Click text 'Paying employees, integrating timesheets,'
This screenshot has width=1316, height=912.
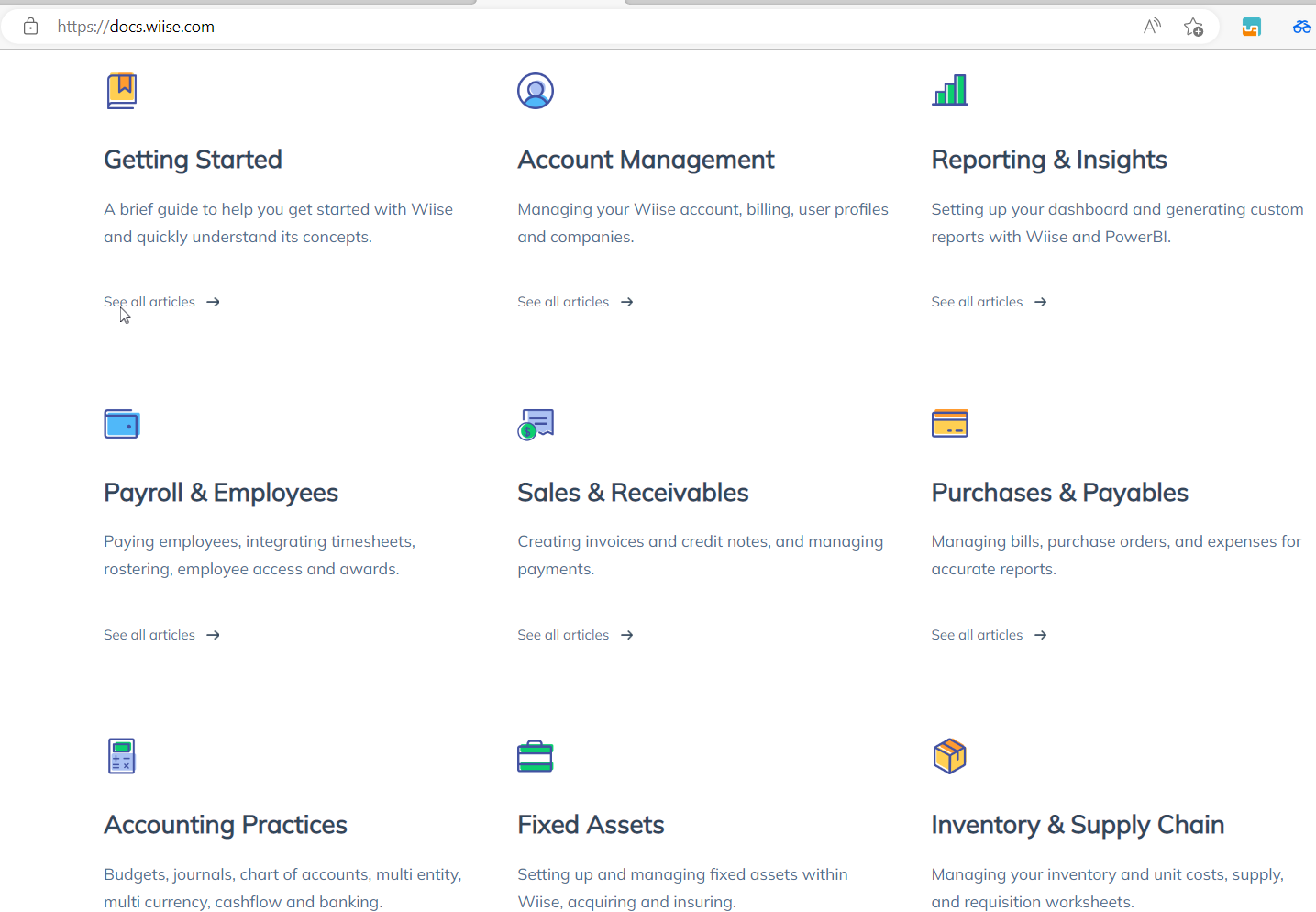tap(260, 541)
